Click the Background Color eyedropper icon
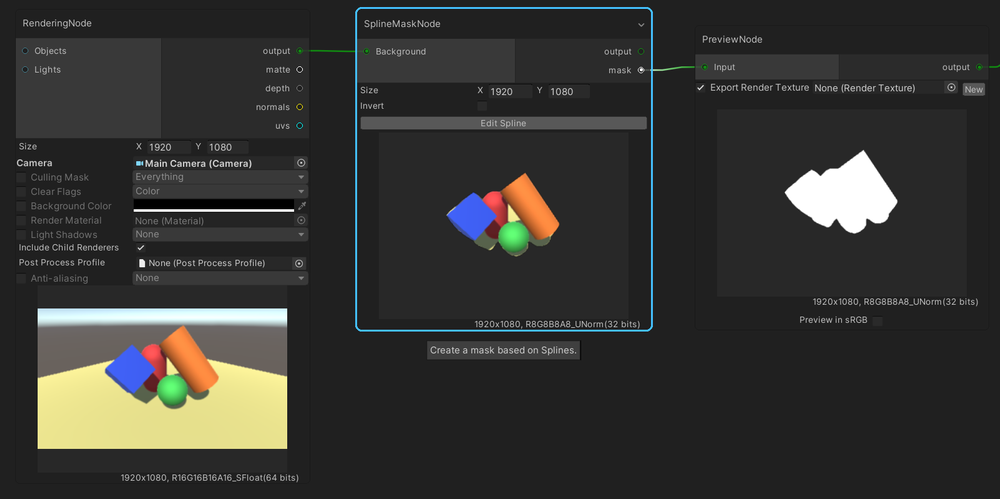 pos(301,205)
